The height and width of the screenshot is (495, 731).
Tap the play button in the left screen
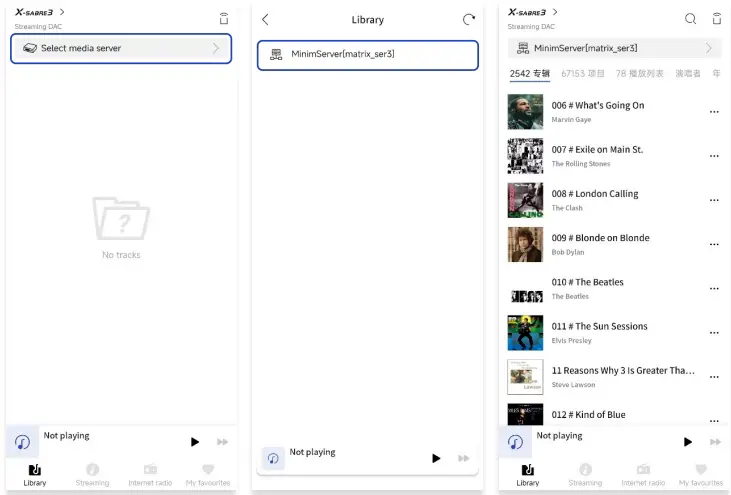195,442
